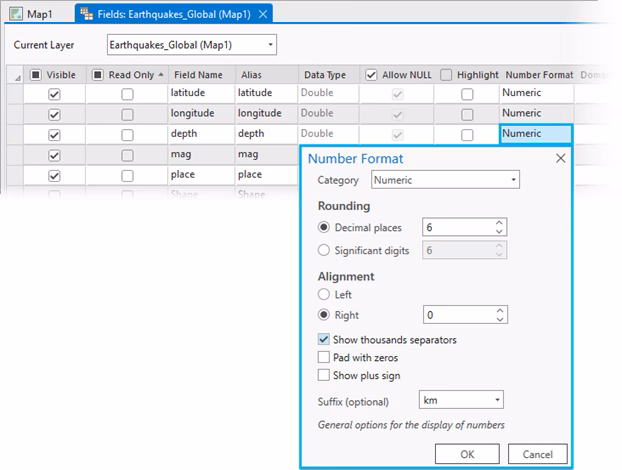
Task: Select the Left alignment radio button
Action: 324,294
